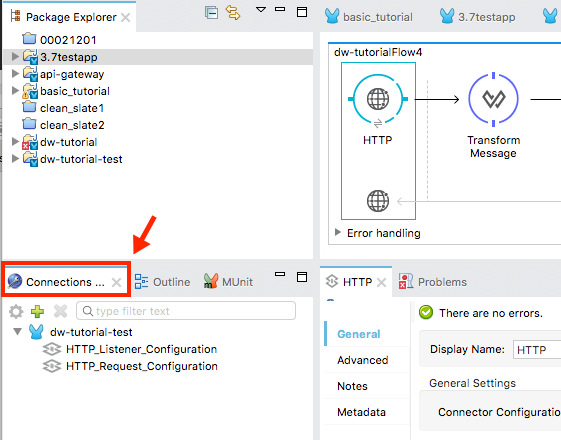Click the dw-tutorial project icon with error
This screenshot has width=561, height=440.
coord(30,142)
